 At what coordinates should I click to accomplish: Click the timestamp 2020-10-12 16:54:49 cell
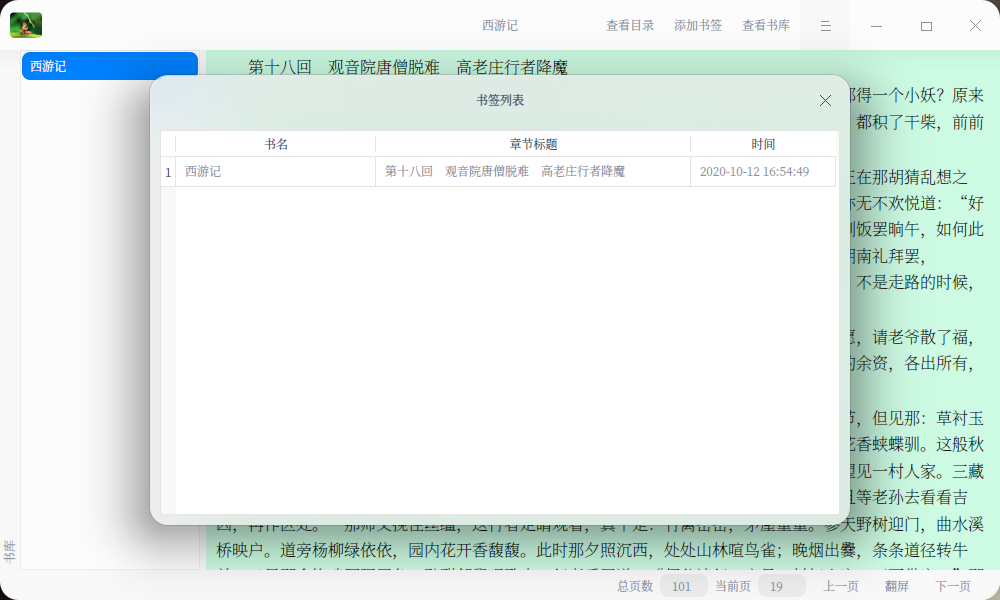[763, 172]
